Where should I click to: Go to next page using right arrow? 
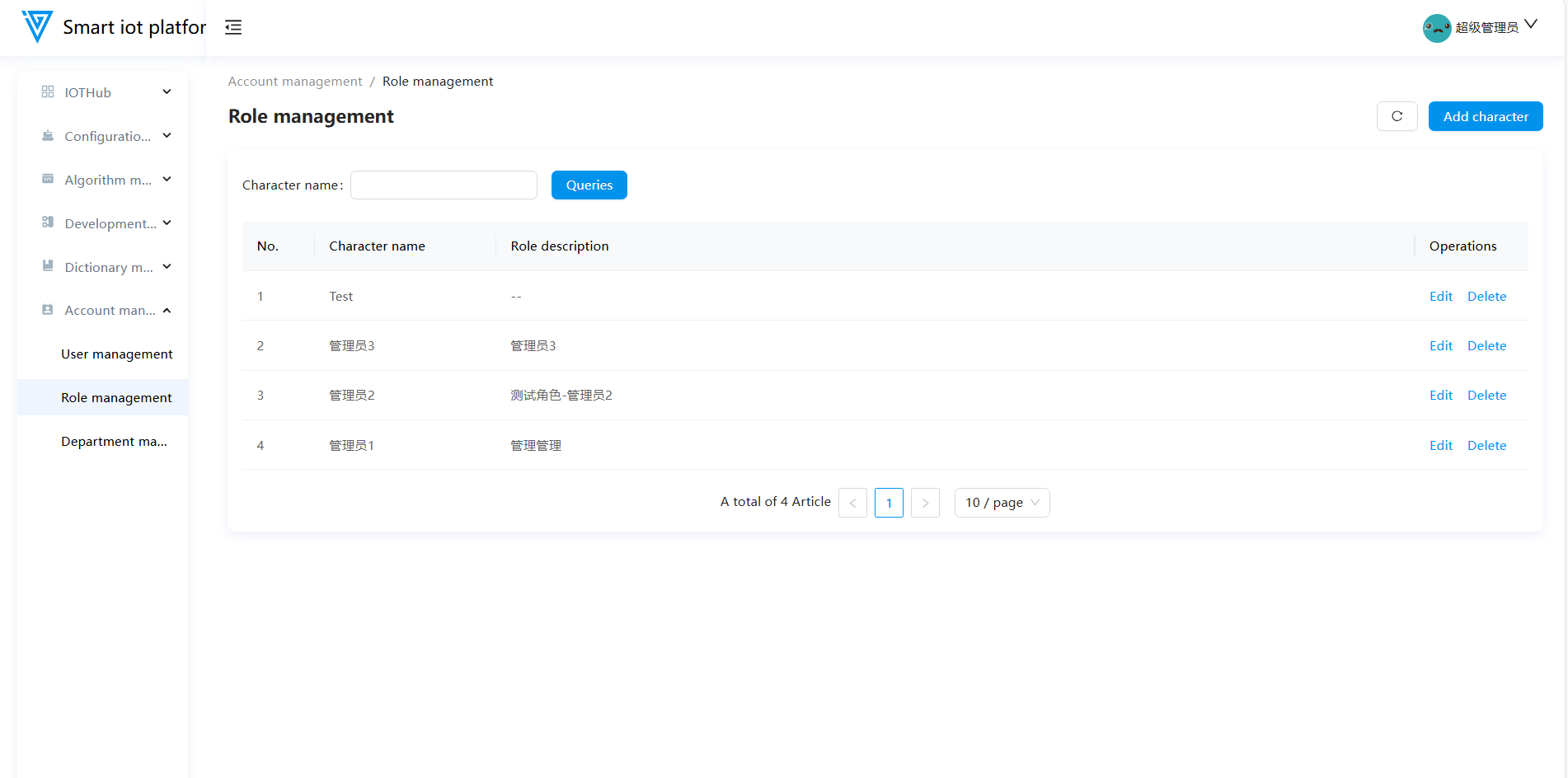[925, 503]
